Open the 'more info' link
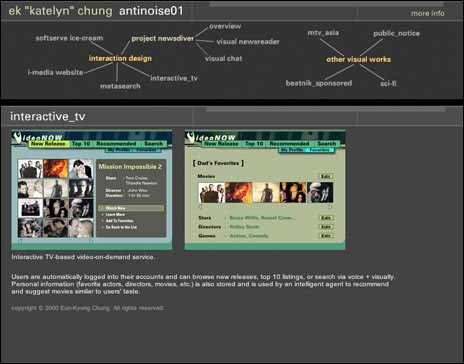 pyautogui.click(x=428, y=13)
